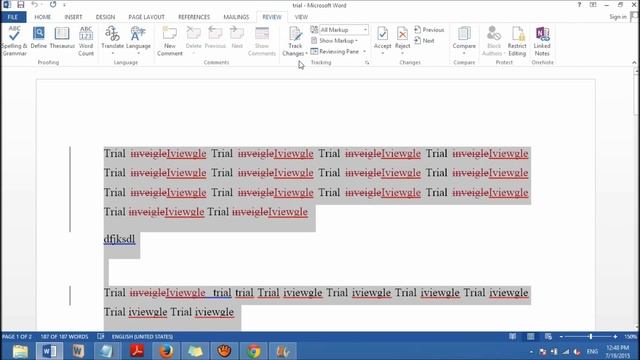Open the All Markup display dropdown
Screen dimensions: 640x360
(344, 30)
